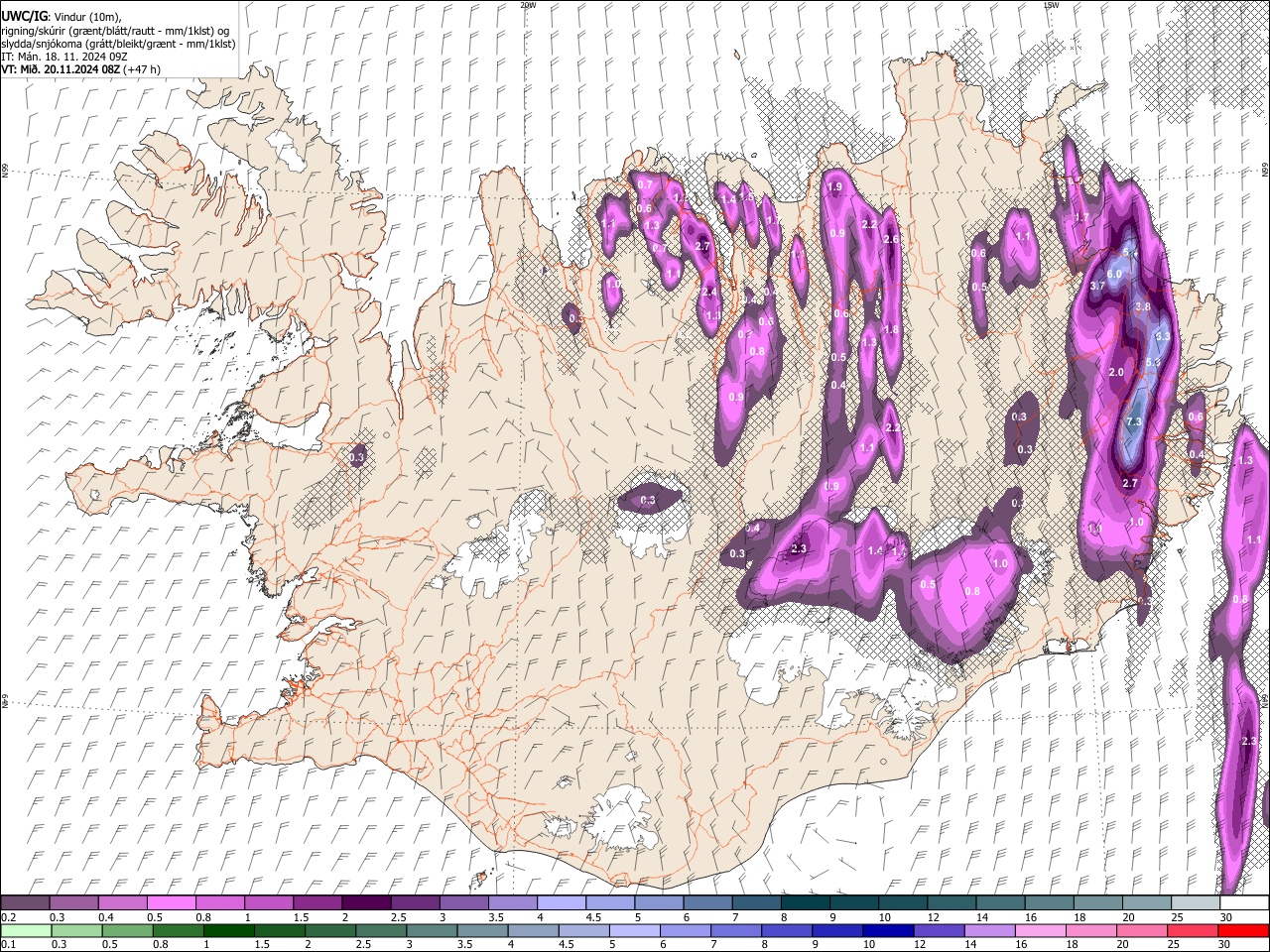Click the pale green 0.1 mm rain legend swatch

pos(26,930)
